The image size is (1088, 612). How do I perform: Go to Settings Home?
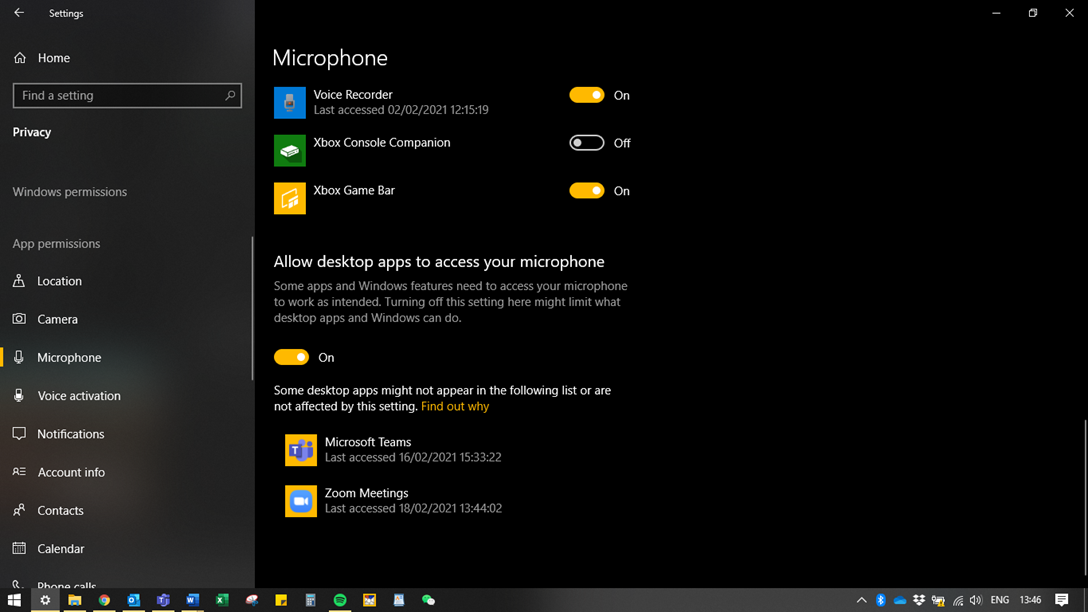pyautogui.click(x=53, y=58)
